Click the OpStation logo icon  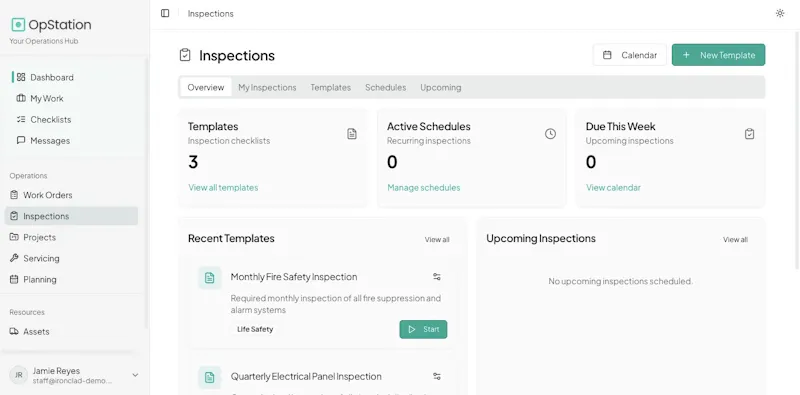click(x=18, y=24)
